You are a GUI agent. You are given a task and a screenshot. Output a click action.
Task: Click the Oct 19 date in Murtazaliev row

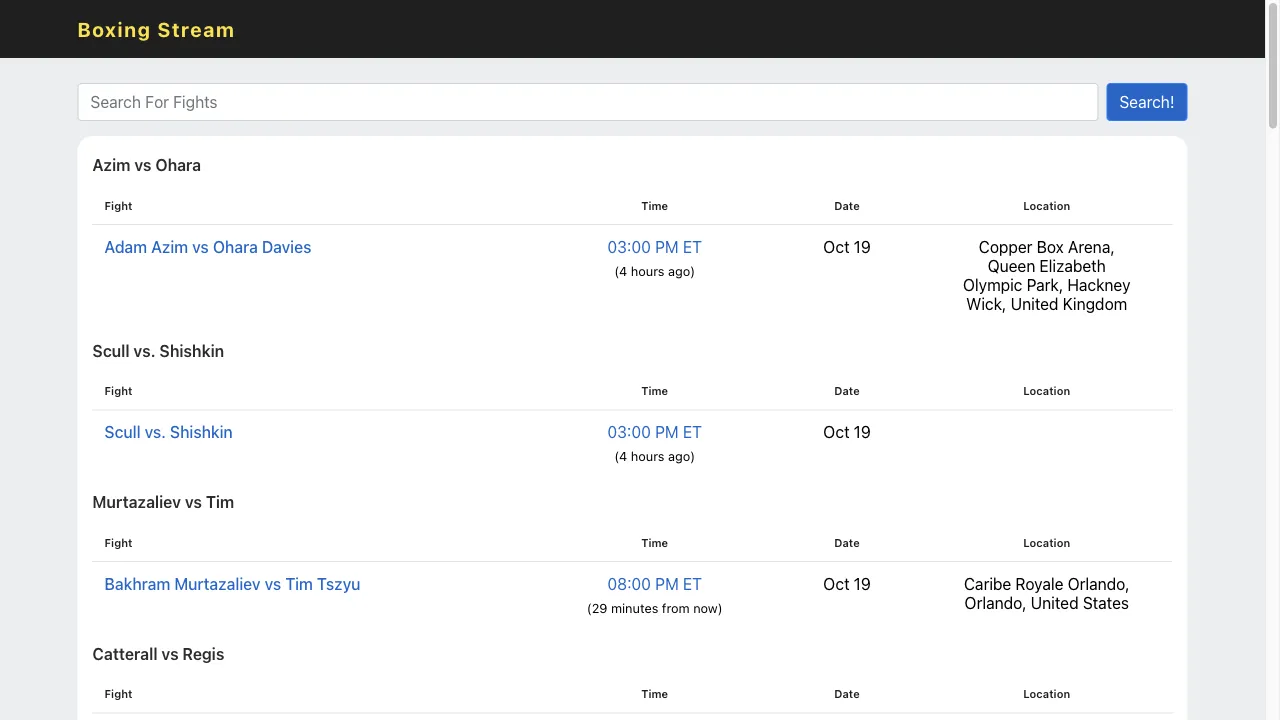(847, 584)
